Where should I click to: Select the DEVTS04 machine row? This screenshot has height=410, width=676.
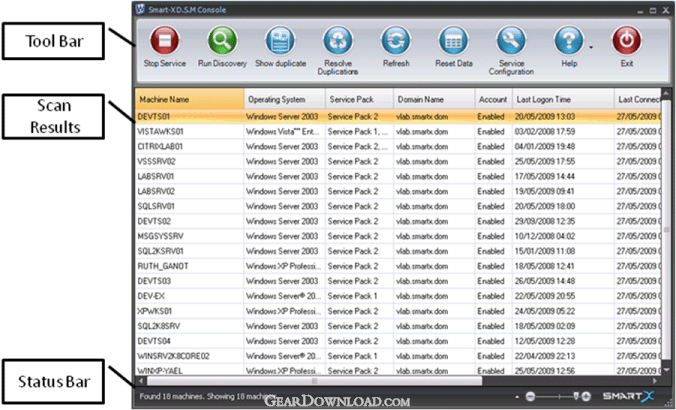[x=398, y=341]
